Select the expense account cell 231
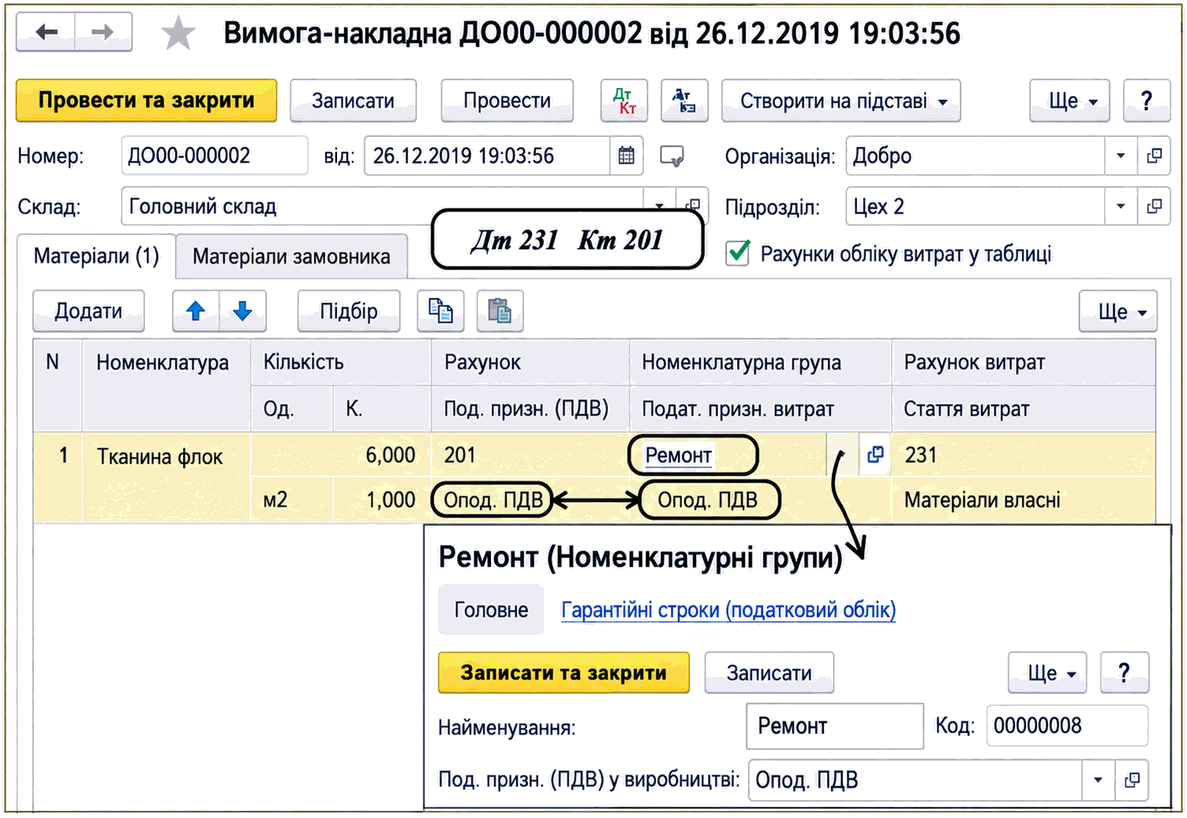1187x818 pixels. pos(1023,455)
